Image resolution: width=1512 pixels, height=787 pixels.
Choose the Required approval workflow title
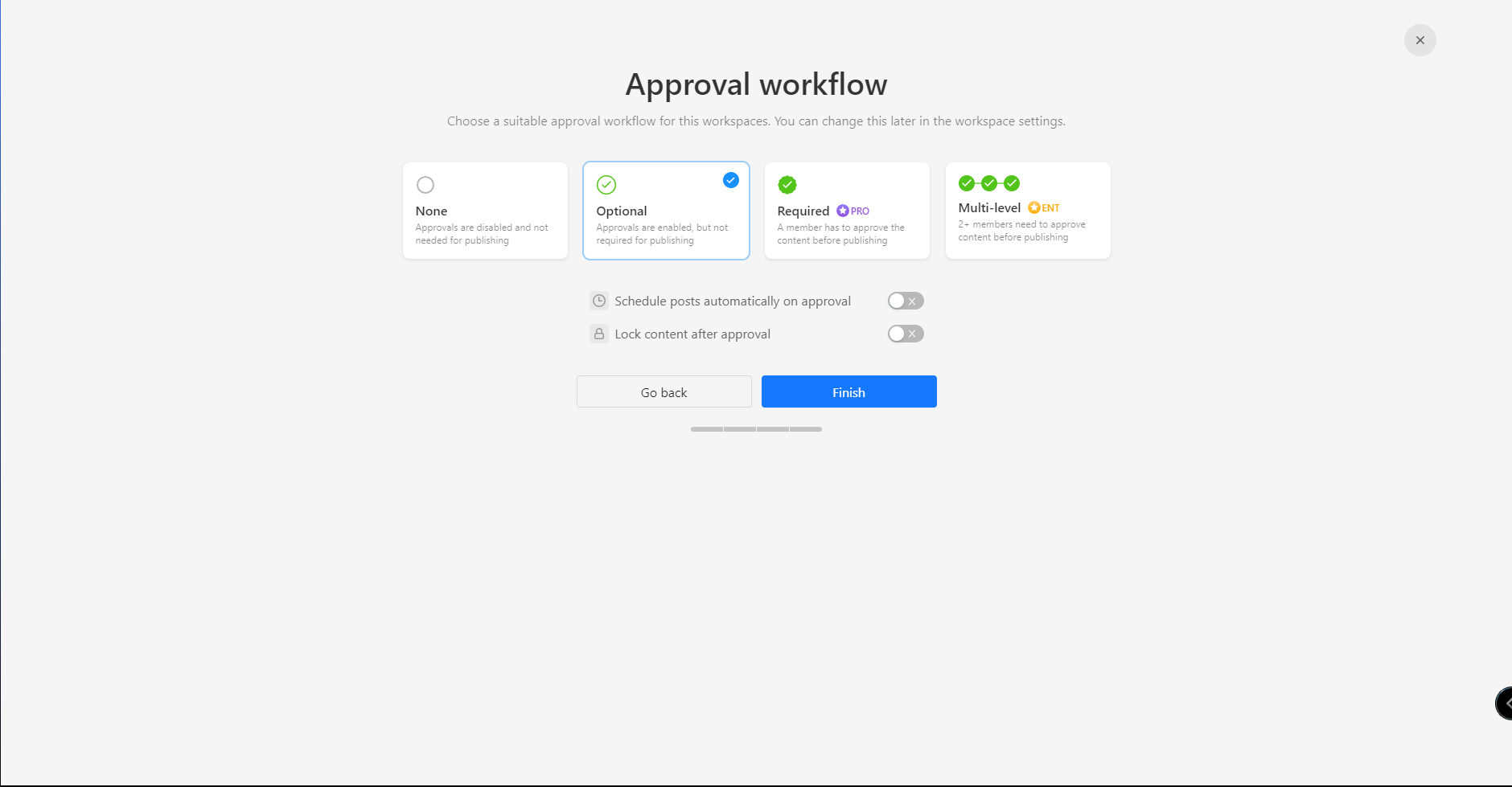[x=803, y=211]
